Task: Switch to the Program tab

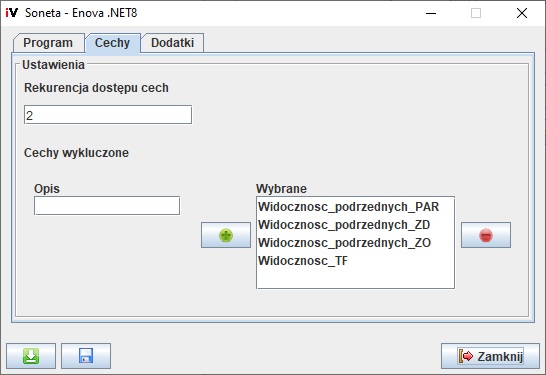Action: [x=48, y=43]
